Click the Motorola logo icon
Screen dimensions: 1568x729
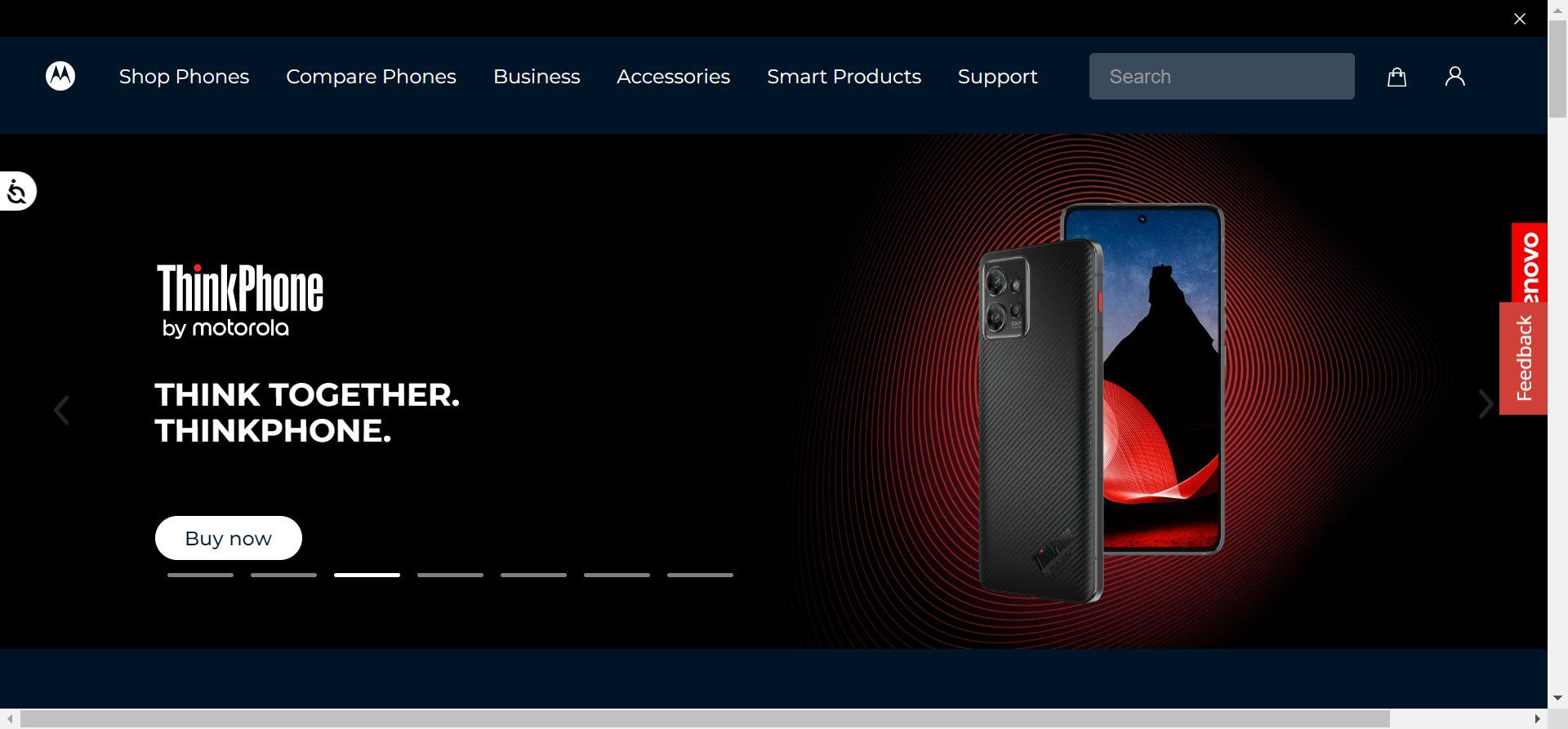click(x=60, y=76)
